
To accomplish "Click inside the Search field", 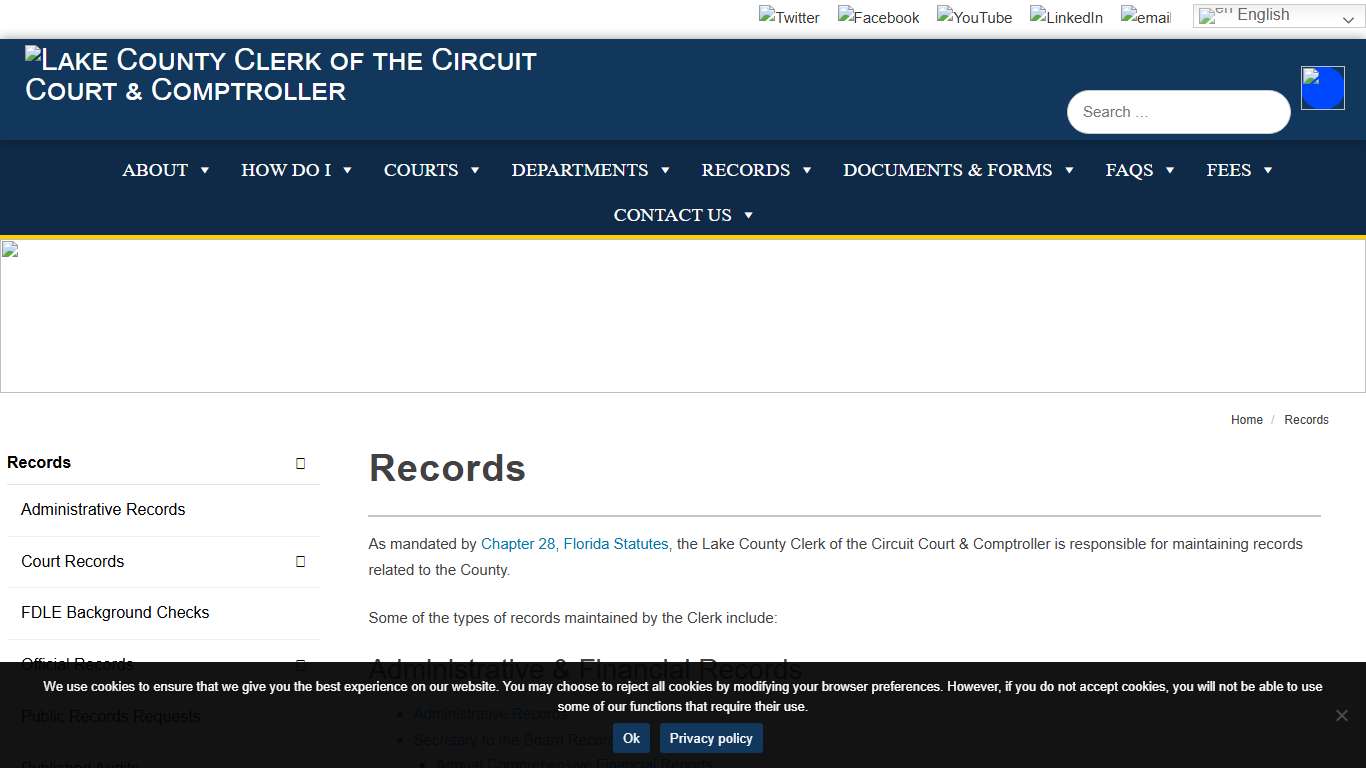I will [x=1178, y=111].
